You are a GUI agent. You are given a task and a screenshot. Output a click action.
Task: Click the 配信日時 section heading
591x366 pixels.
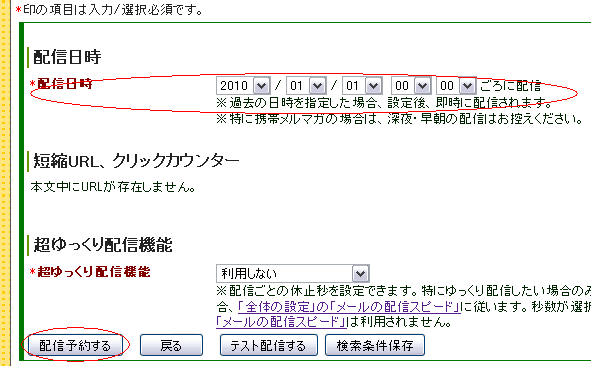click(x=67, y=57)
